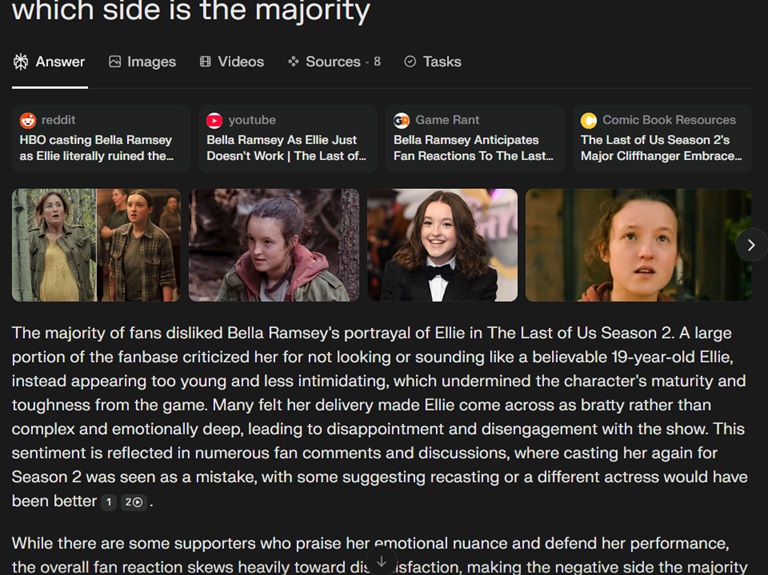The height and width of the screenshot is (575, 768).
Task: Click the Images tab picture icon
Action: click(x=115, y=62)
